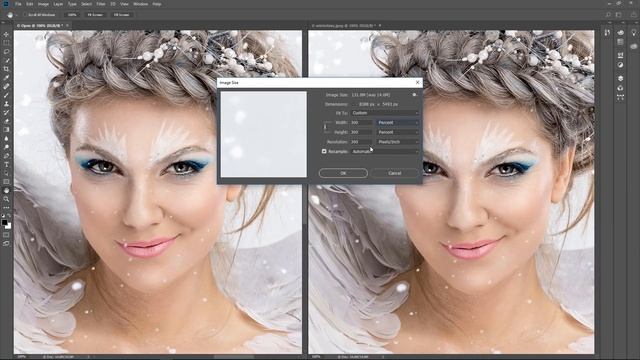Open the Resolution unit dropdown showing Pixels/Inch
The width and height of the screenshot is (640, 360).
(x=397, y=142)
